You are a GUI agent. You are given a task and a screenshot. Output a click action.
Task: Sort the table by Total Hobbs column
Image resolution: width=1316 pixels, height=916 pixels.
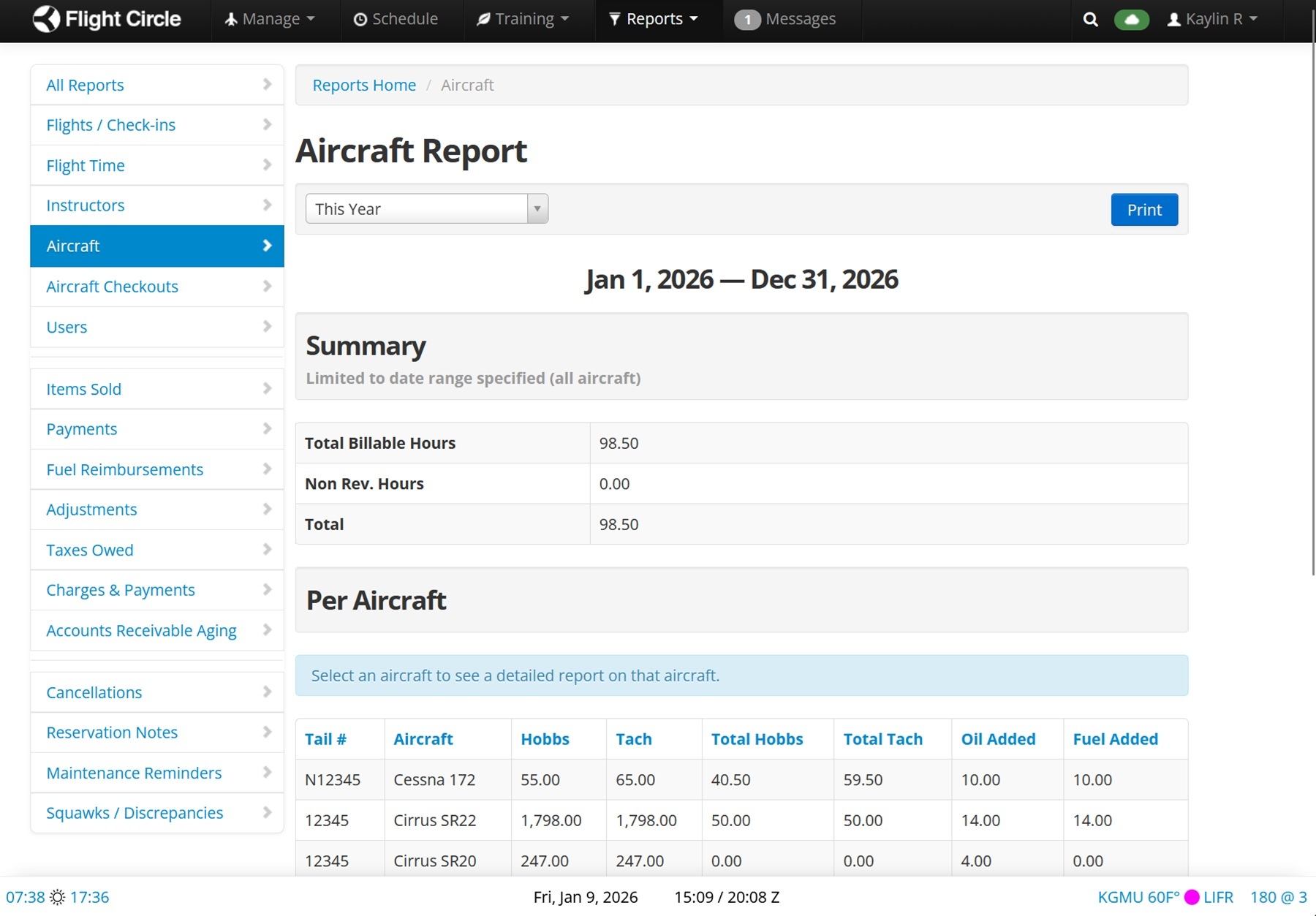[x=757, y=739]
